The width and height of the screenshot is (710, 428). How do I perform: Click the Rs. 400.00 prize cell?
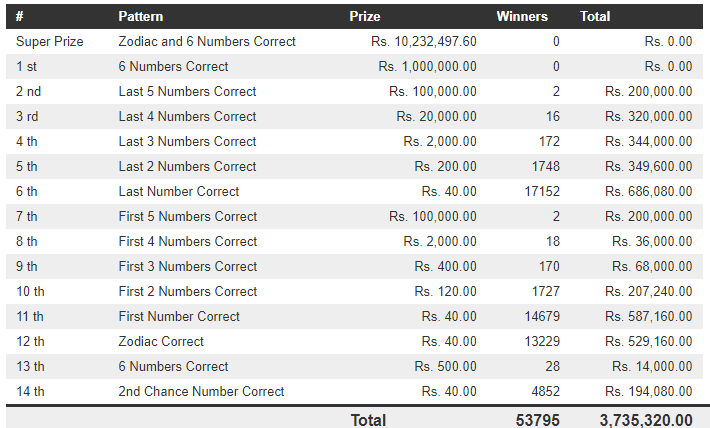[x=445, y=267]
